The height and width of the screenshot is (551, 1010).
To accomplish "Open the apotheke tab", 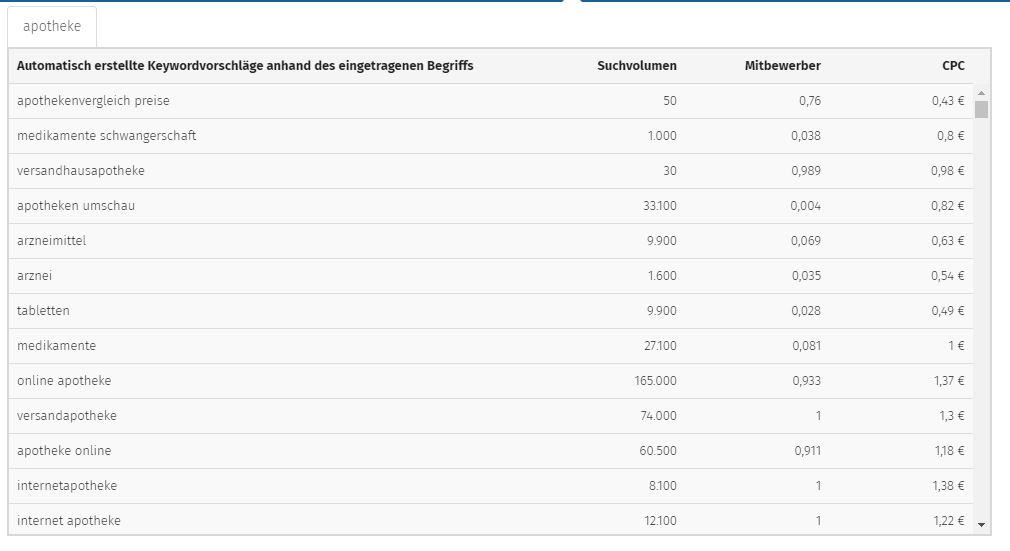I will tap(52, 26).
